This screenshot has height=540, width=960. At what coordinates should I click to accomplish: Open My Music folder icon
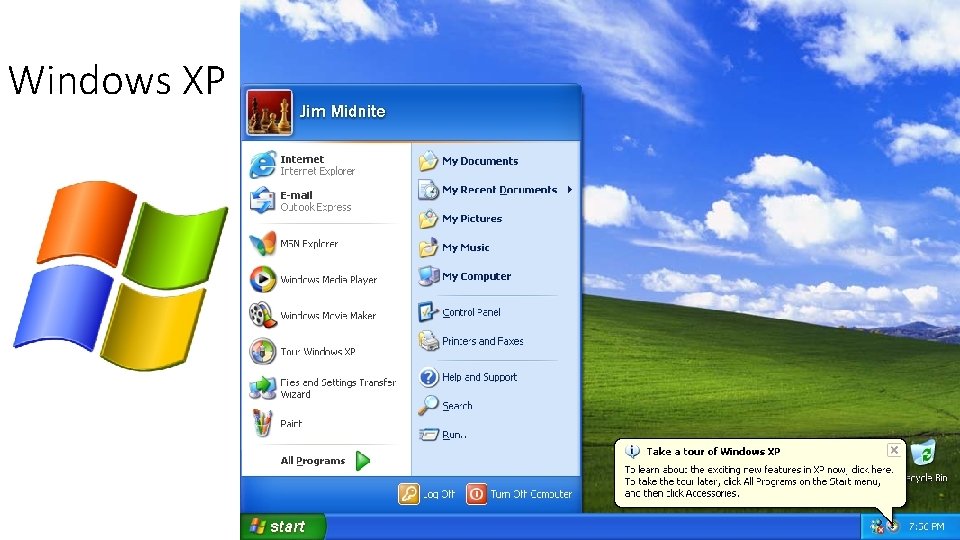(429, 247)
